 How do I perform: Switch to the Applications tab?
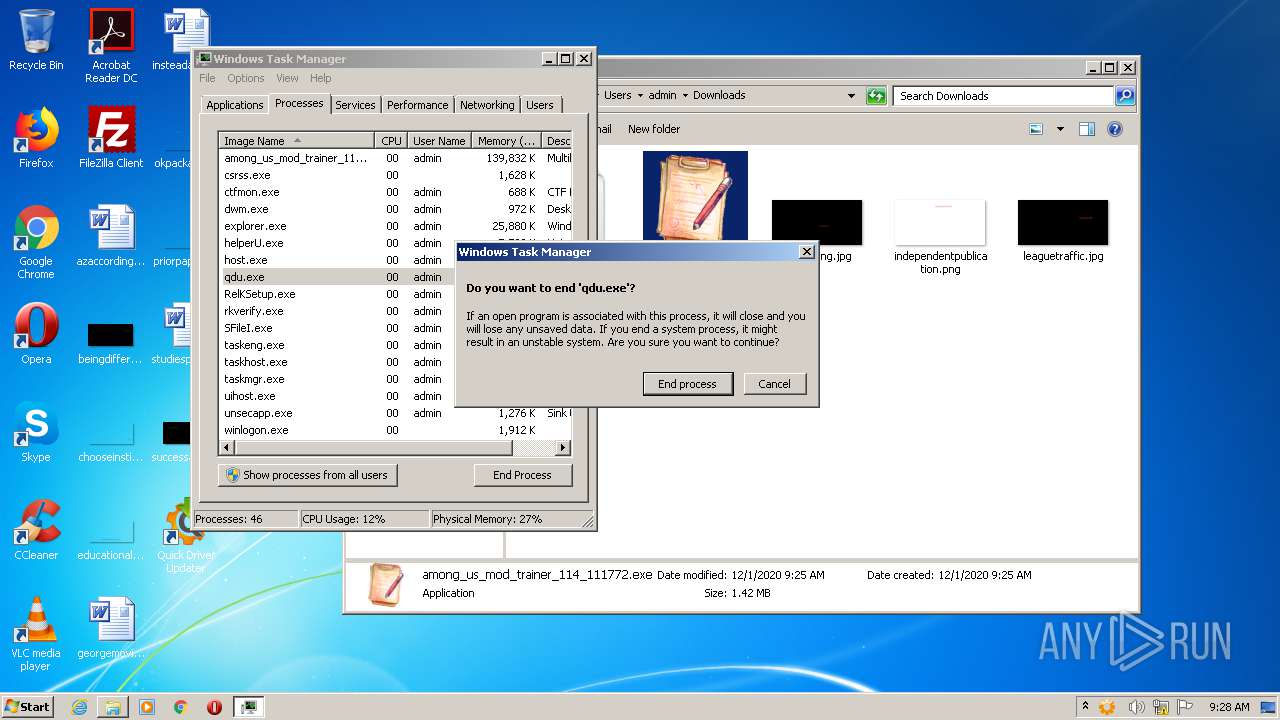tap(235, 105)
